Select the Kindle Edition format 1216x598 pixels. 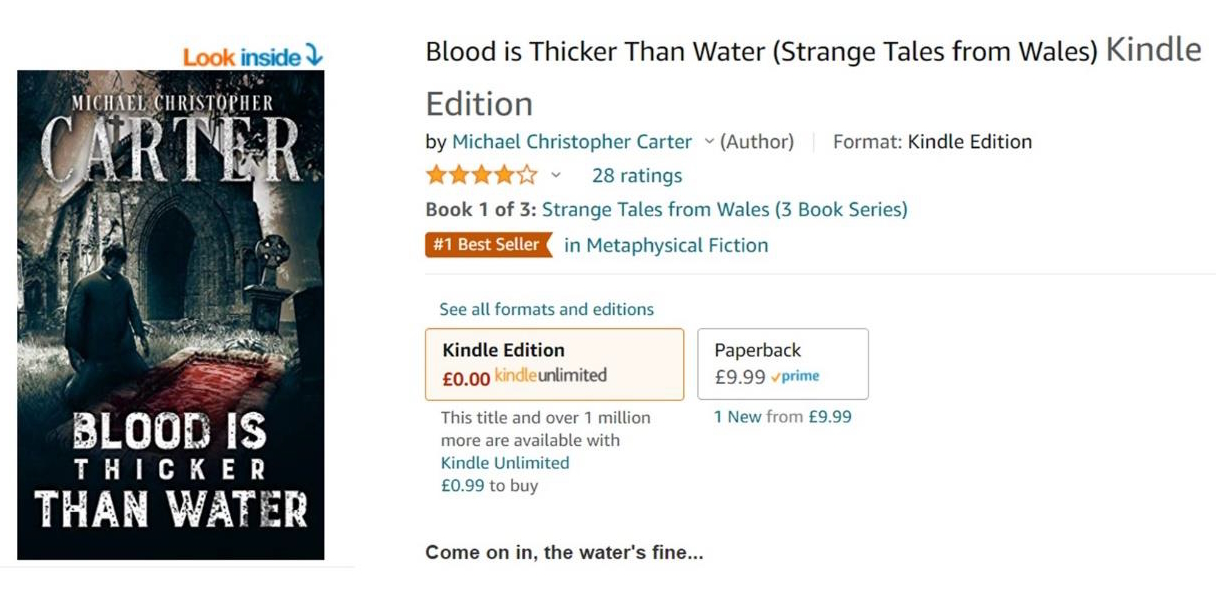click(x=554, y=363)
